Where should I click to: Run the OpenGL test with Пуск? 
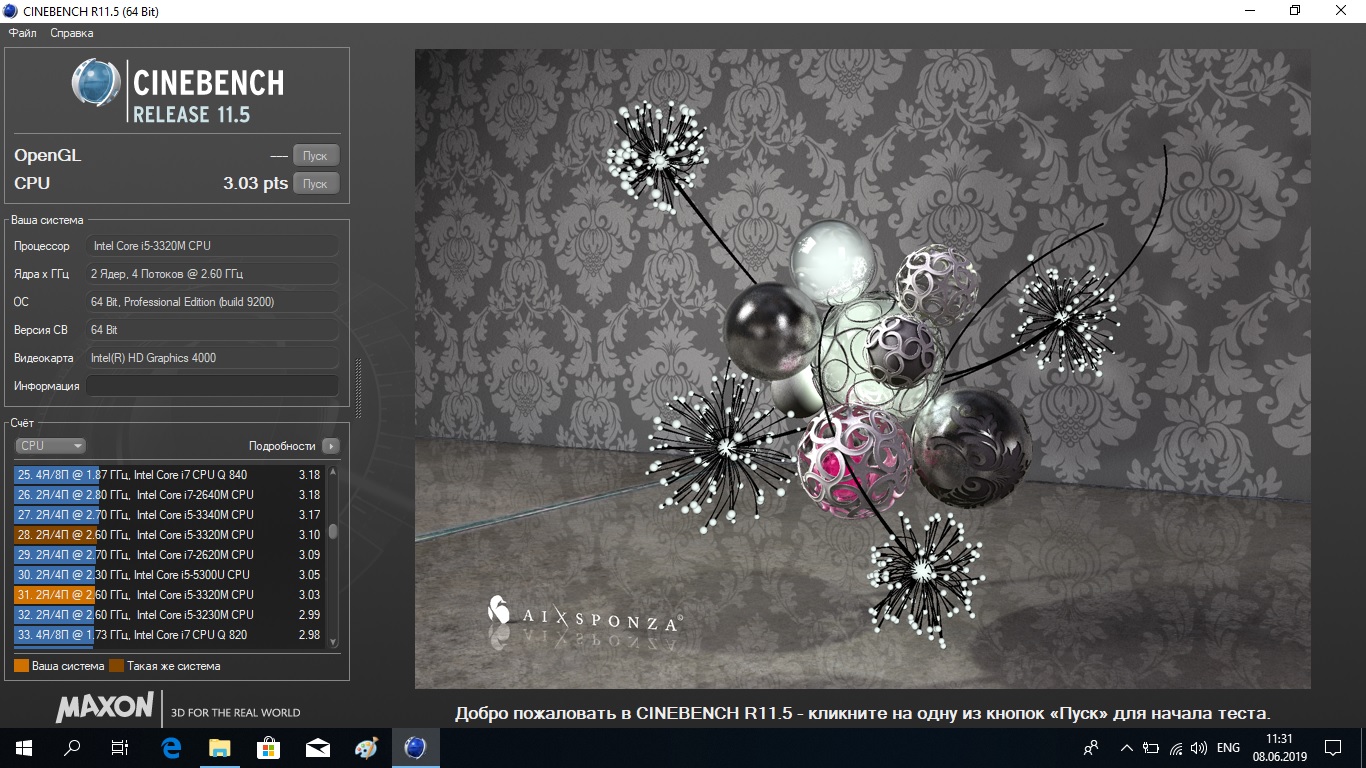[315, 156]
